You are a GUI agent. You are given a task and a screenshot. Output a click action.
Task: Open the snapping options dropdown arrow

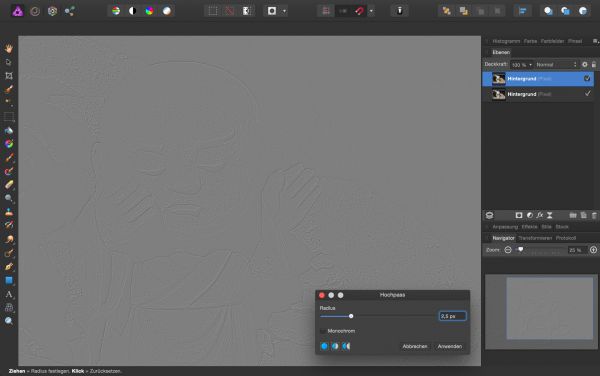[371, 11]
